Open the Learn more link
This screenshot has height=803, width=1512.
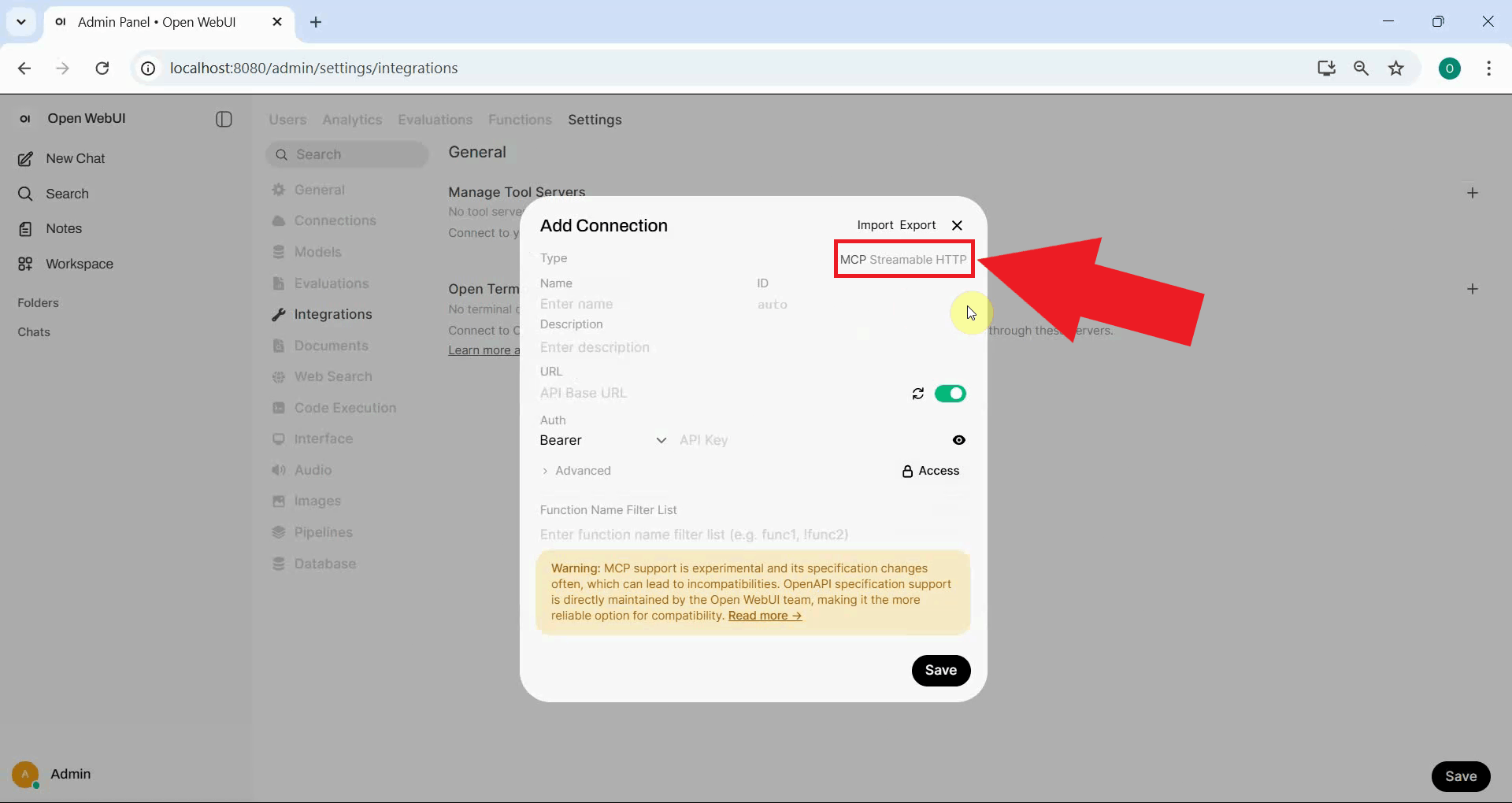pos(484,350)
